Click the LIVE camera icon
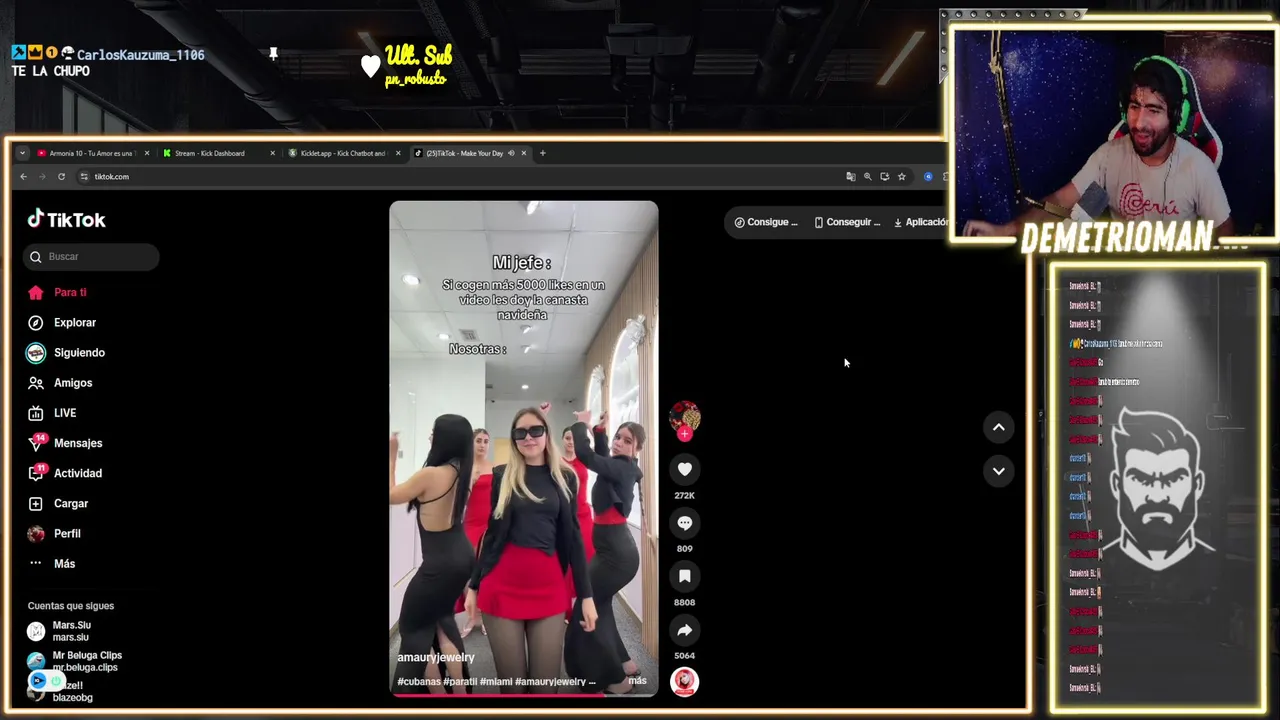Viewport: 1280px width, 720px height. pyautogui.click(x=36, y=413)
